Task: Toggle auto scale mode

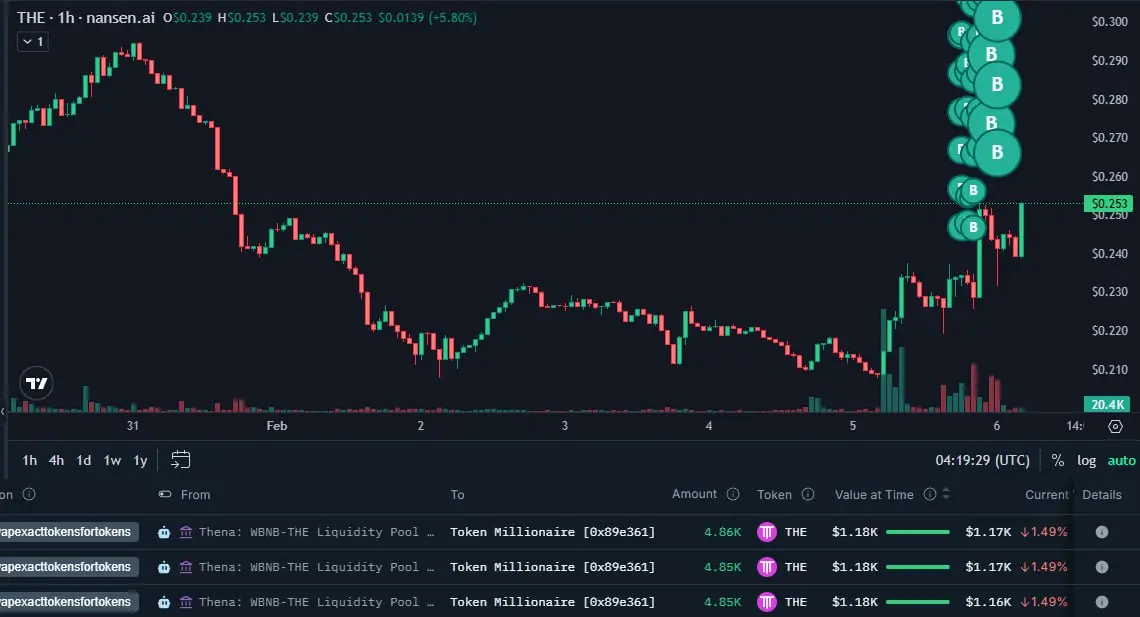Action: tap(1121, 460)
